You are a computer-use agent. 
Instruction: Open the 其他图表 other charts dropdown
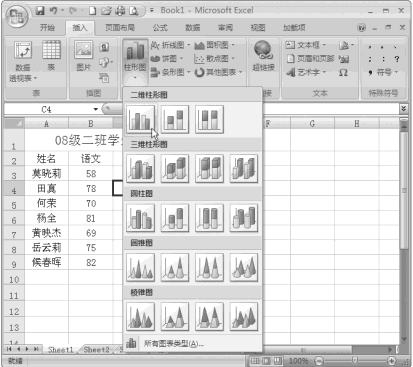point(219,72)
